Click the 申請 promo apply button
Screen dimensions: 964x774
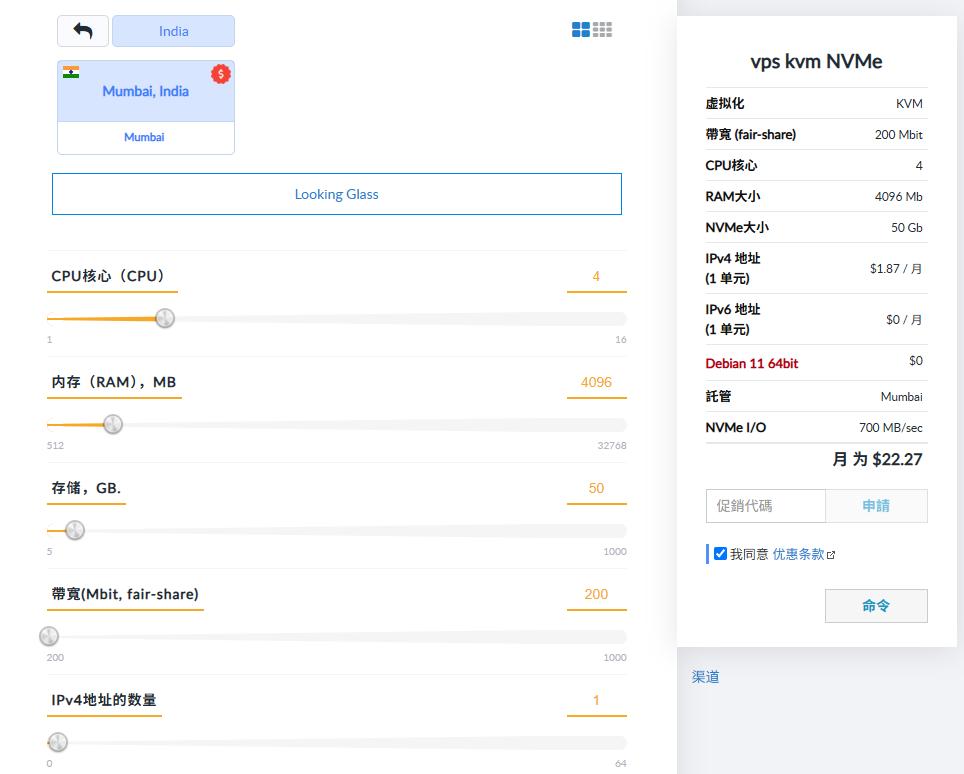[x=876, y=506]
